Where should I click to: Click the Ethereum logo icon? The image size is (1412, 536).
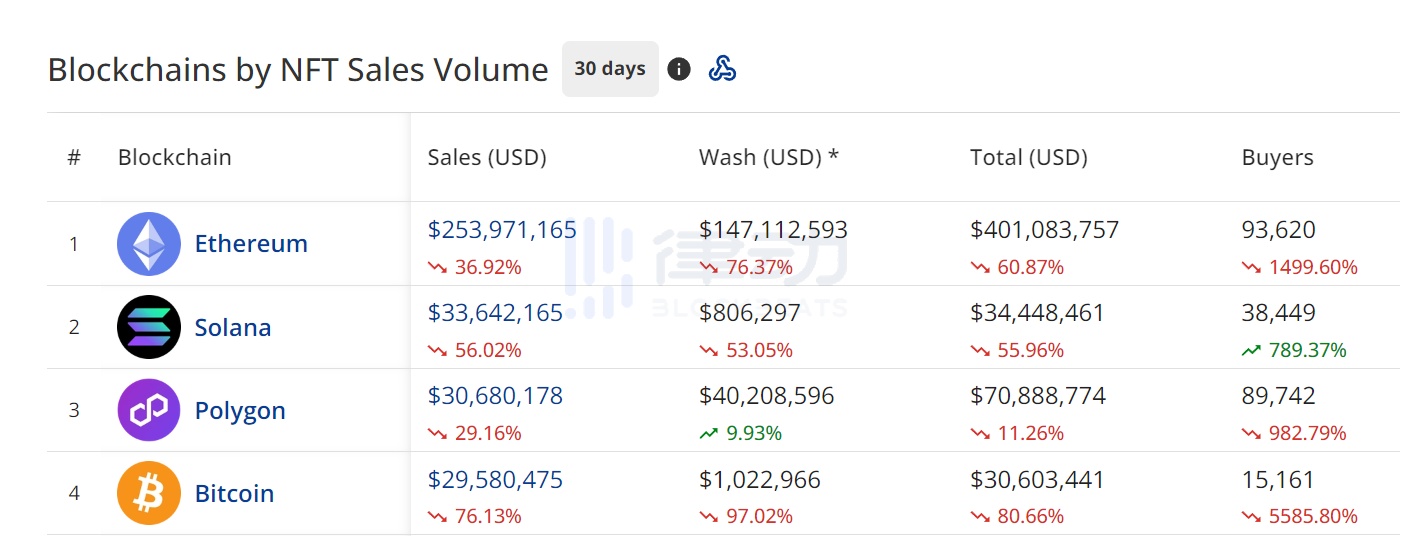(x=149, y=244)
